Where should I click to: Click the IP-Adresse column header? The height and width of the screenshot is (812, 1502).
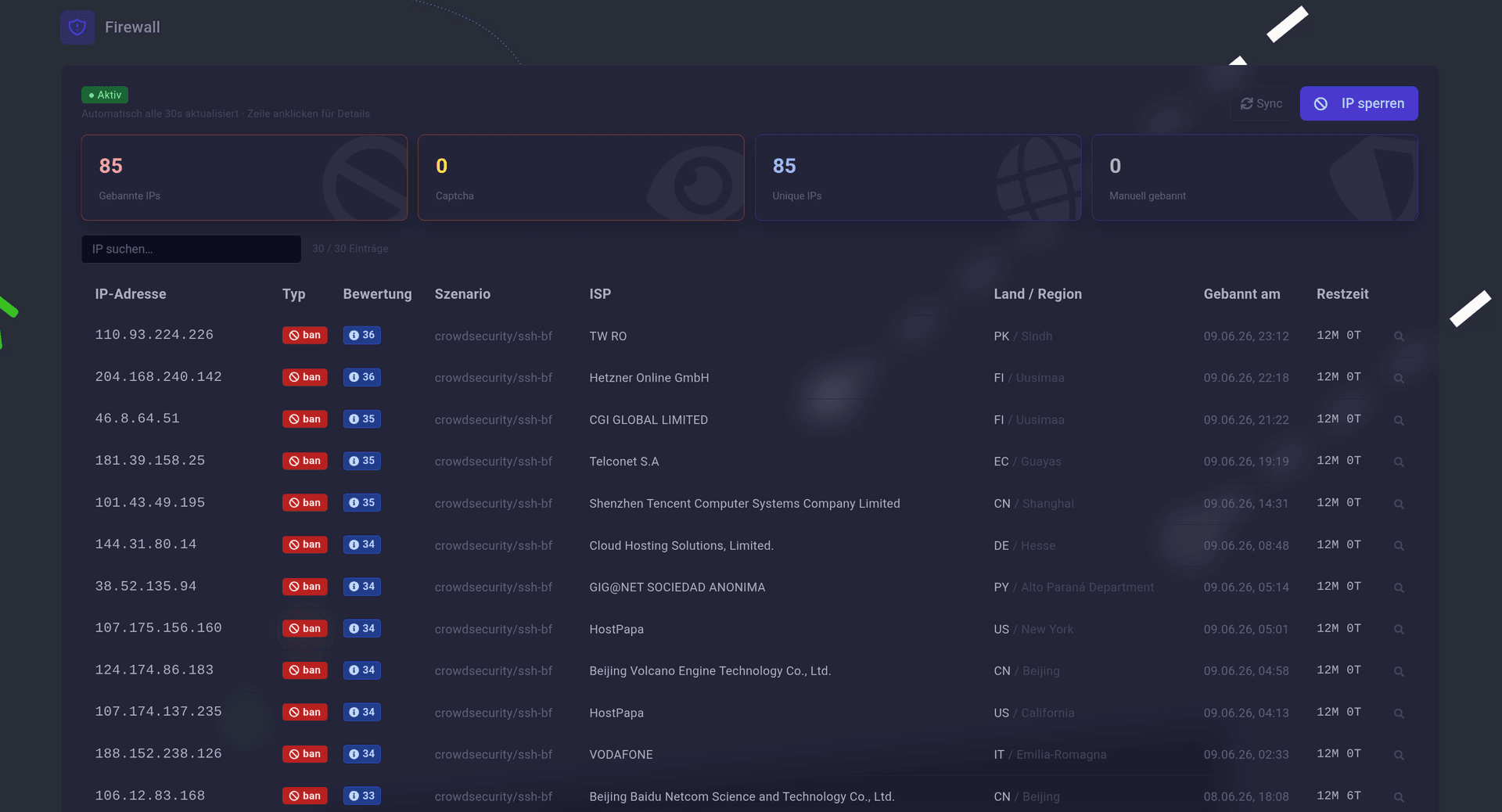pyautogui.click(x=131, y=294)
